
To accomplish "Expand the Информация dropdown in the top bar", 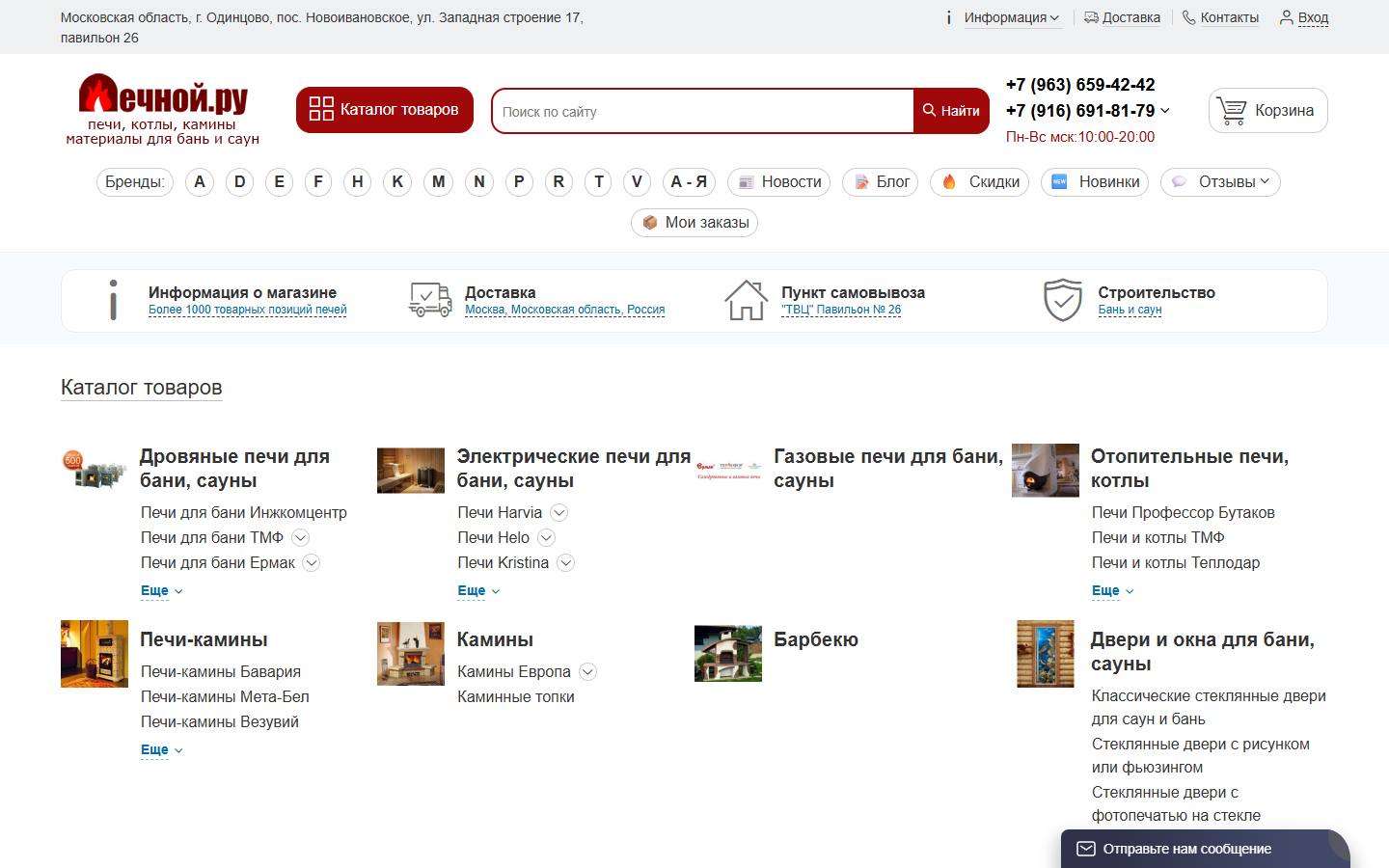I will (1011, 17).
